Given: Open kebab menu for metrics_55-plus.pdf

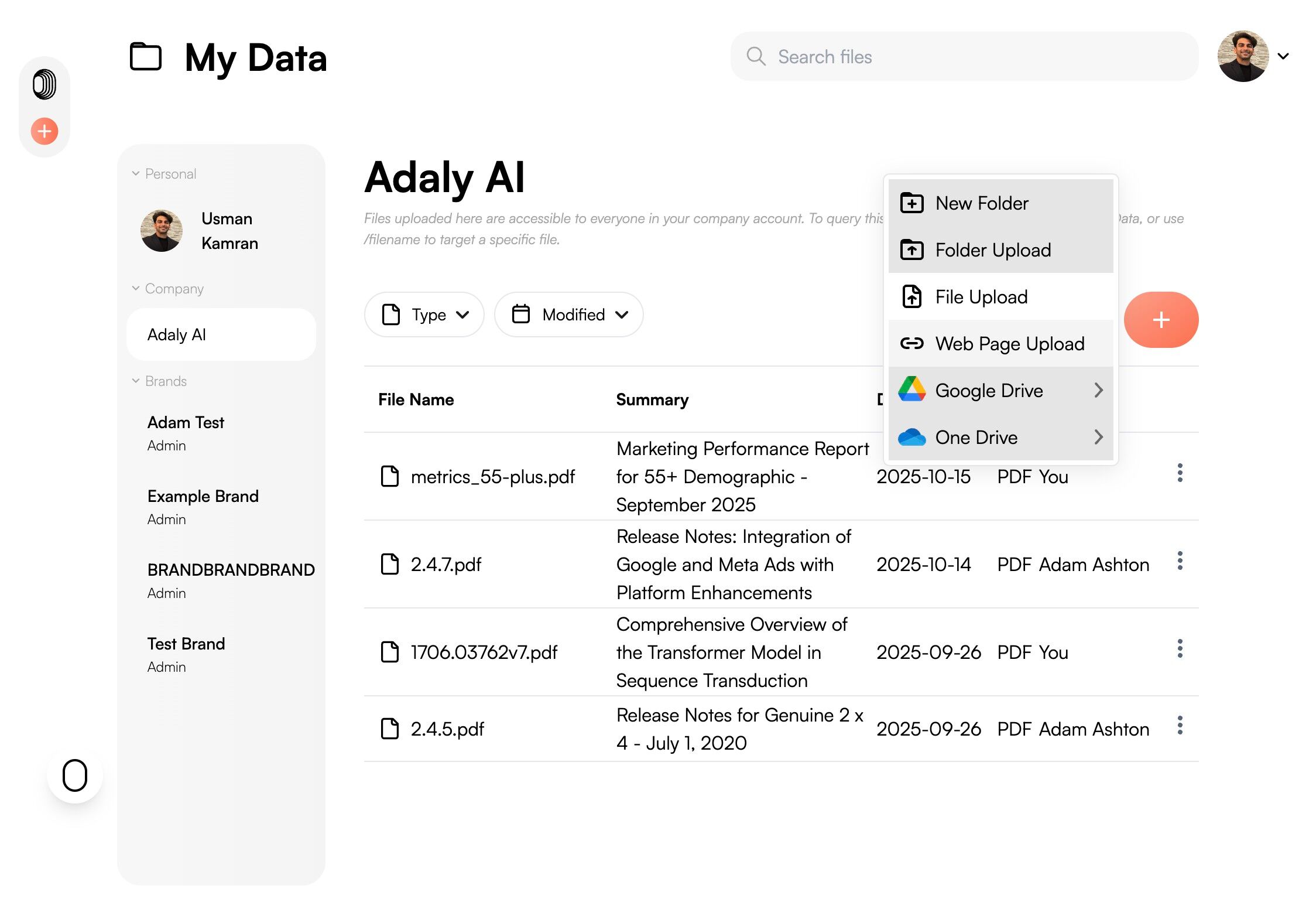Looking at the screenshot, I should (1180, 473).
